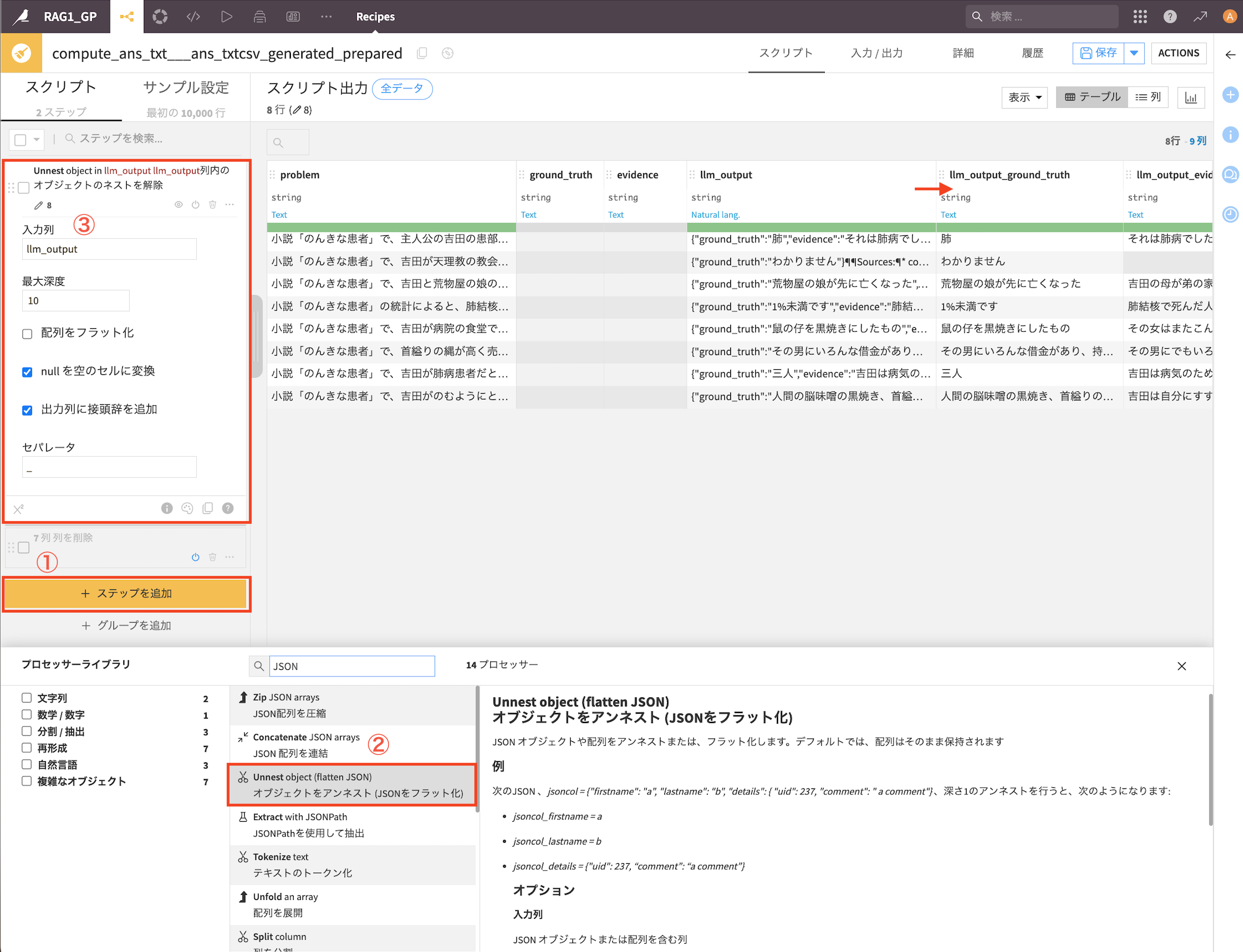Click the step color palette icon
The width and height of the screenshot is (1243, 952).
(x=187, y=508)
